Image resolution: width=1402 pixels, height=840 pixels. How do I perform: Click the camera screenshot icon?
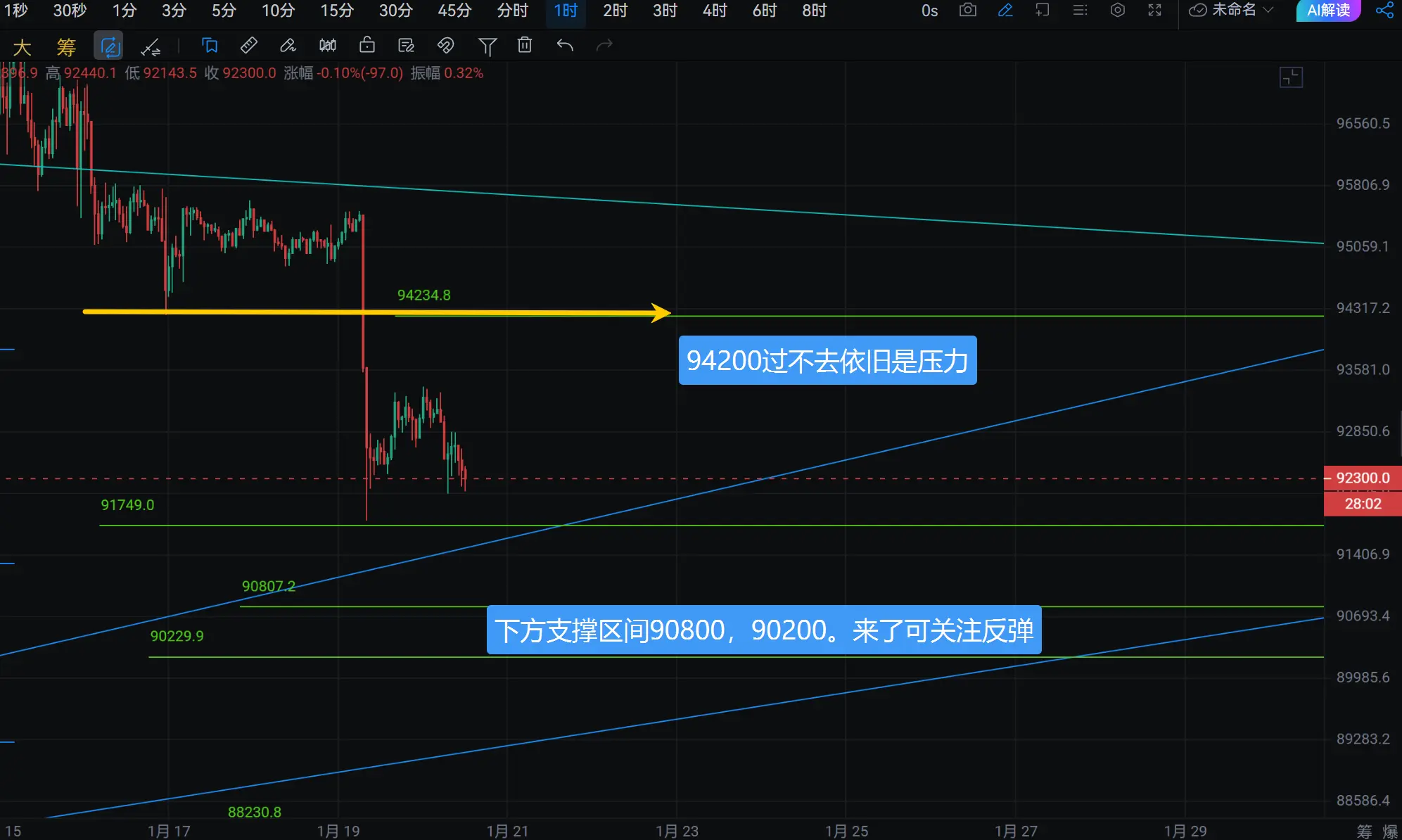(968, 11)
